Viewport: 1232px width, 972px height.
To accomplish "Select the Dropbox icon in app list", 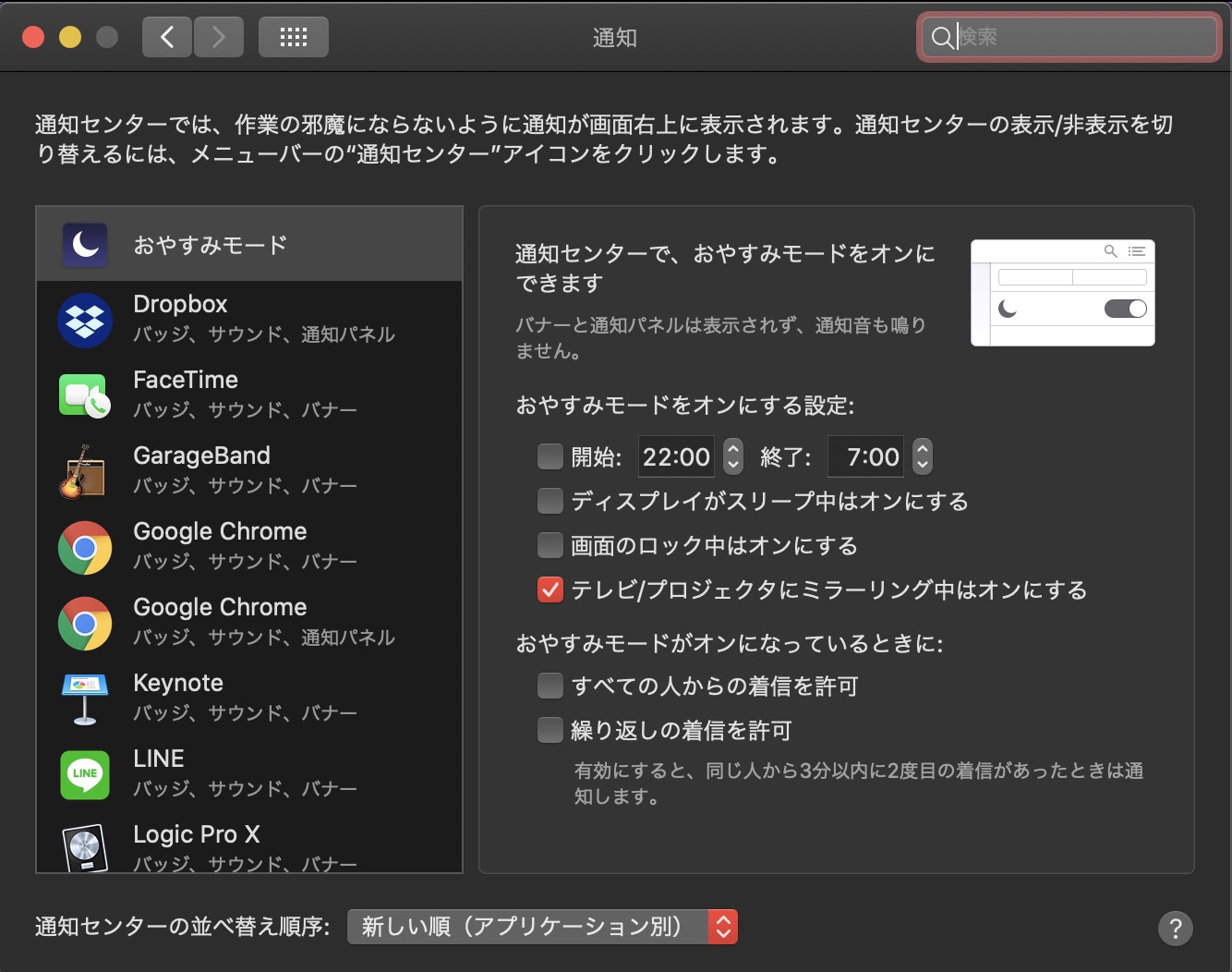I will pos(85,320).
